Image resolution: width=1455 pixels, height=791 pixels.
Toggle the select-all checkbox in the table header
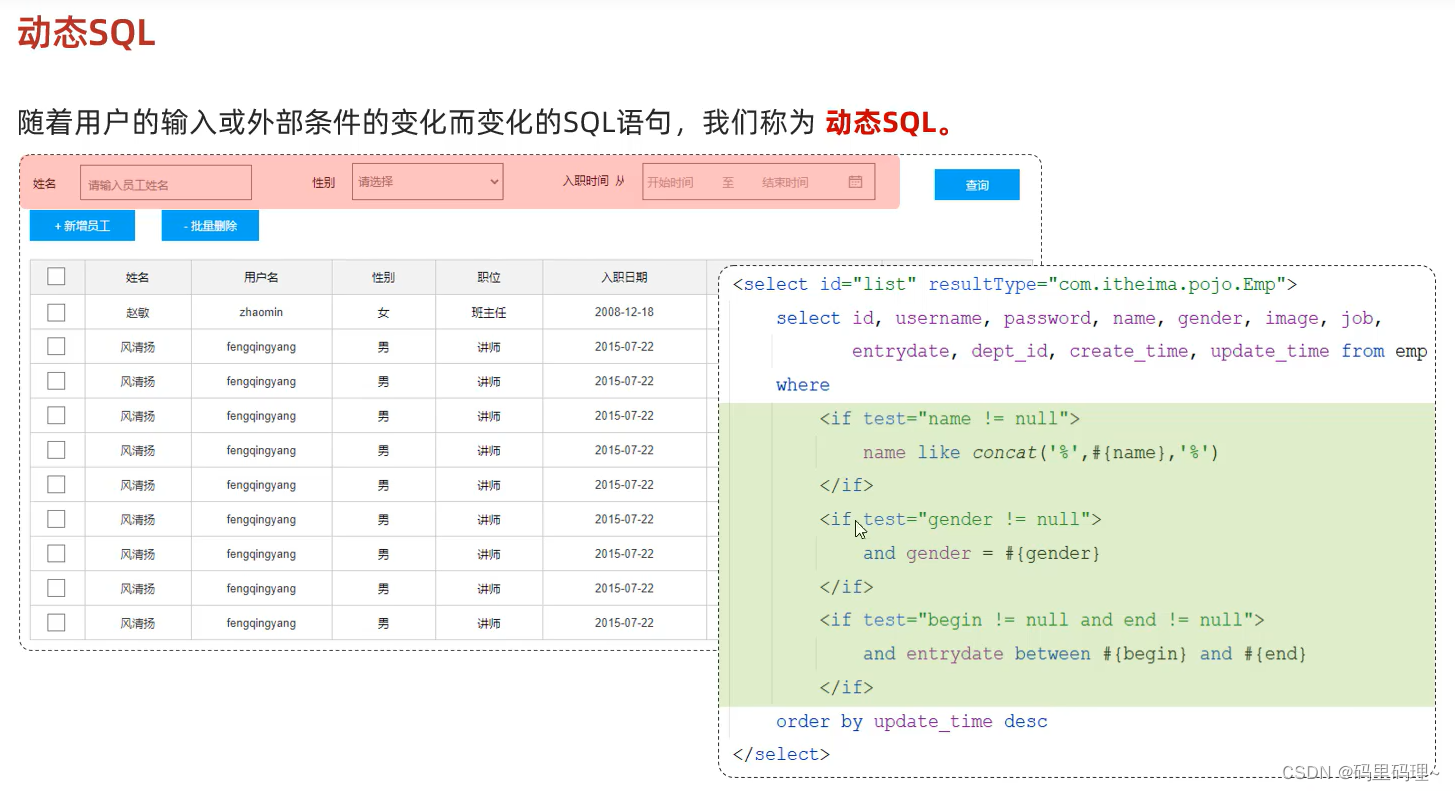[57, 276]
